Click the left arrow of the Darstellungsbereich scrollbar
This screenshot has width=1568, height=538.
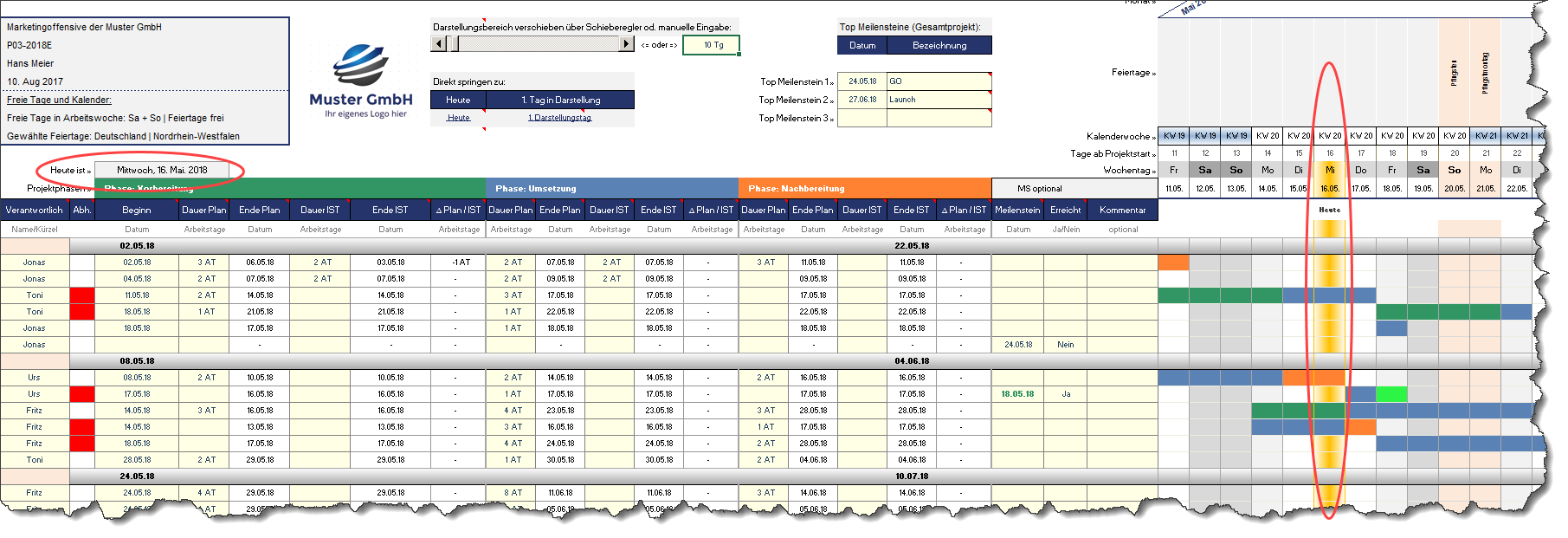click(439, 44)
